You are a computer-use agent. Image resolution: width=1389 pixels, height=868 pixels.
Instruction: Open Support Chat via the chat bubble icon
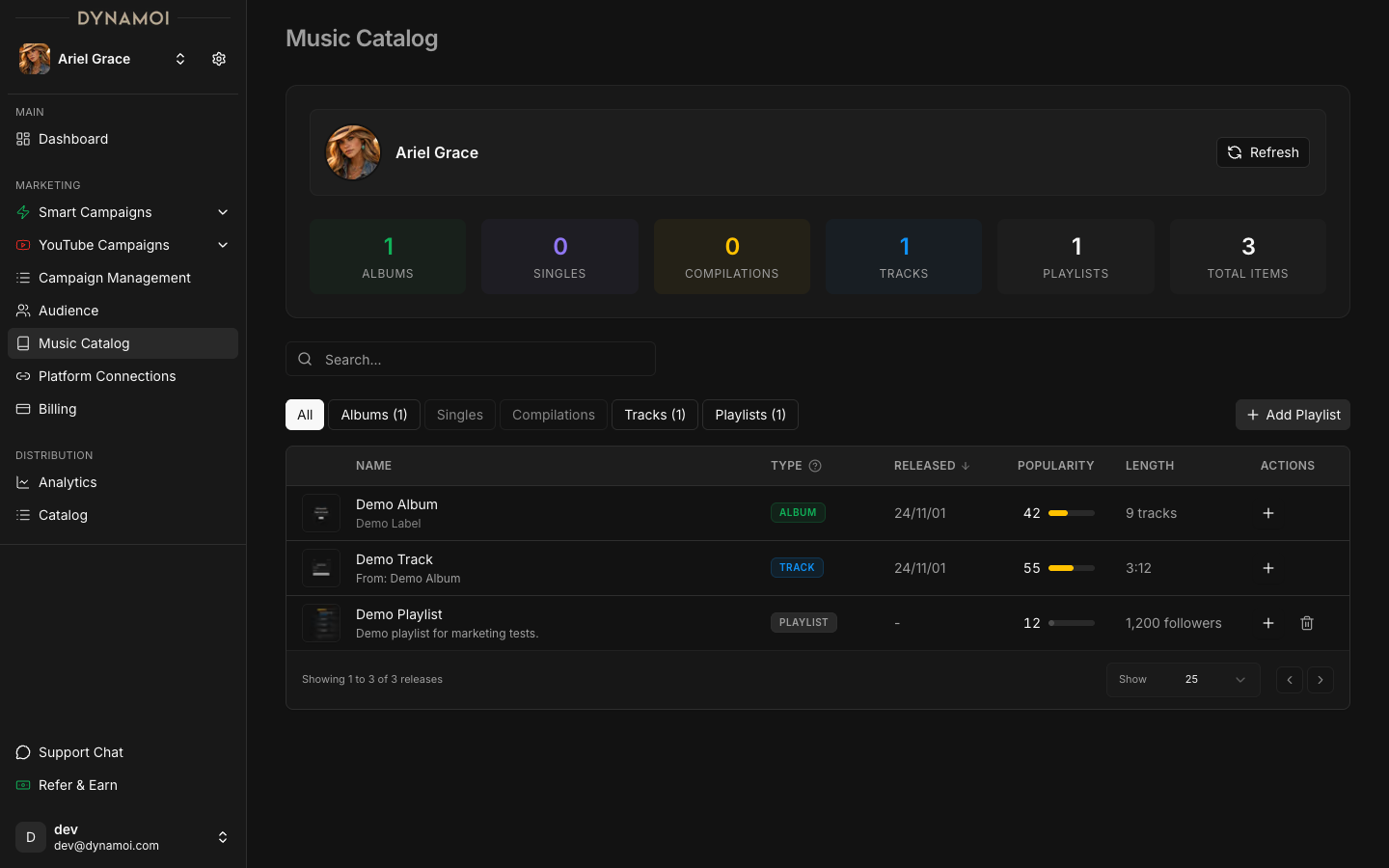click(x=22, y=752)
